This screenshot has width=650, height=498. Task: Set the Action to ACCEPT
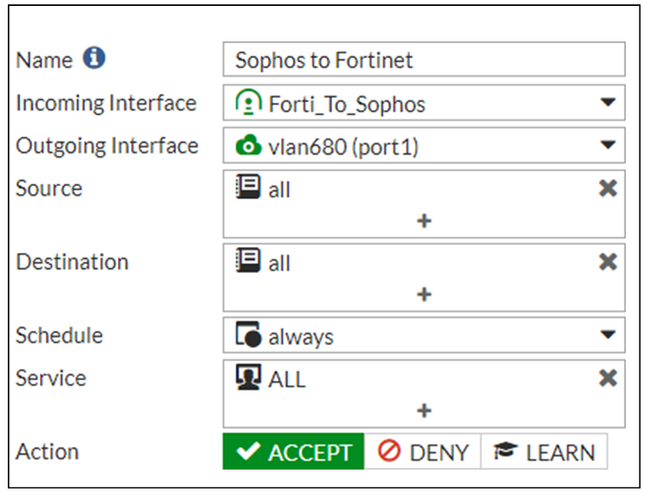coord(293,452)
